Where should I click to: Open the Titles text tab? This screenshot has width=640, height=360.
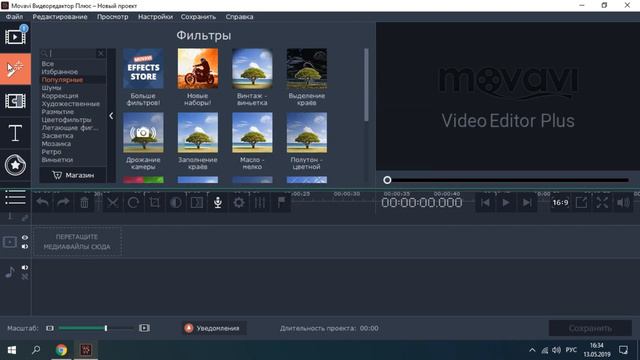click(15, 133)
